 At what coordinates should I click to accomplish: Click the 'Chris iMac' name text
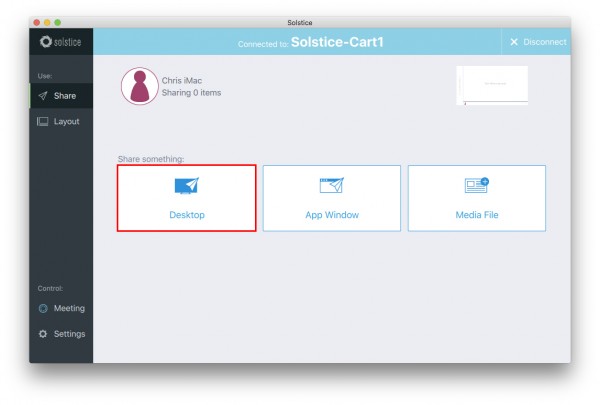pos(182,80)
